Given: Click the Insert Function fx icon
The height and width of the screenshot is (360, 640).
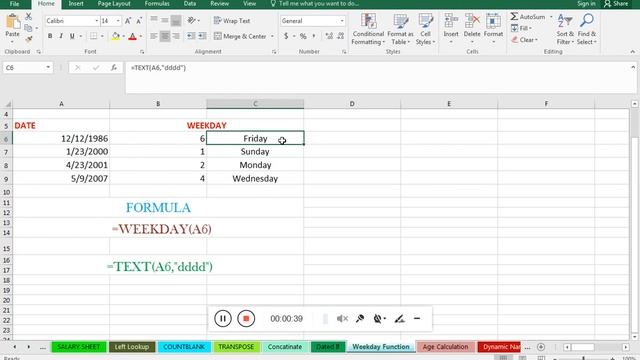Looking at the screenshot, I should tap(114, 68).
